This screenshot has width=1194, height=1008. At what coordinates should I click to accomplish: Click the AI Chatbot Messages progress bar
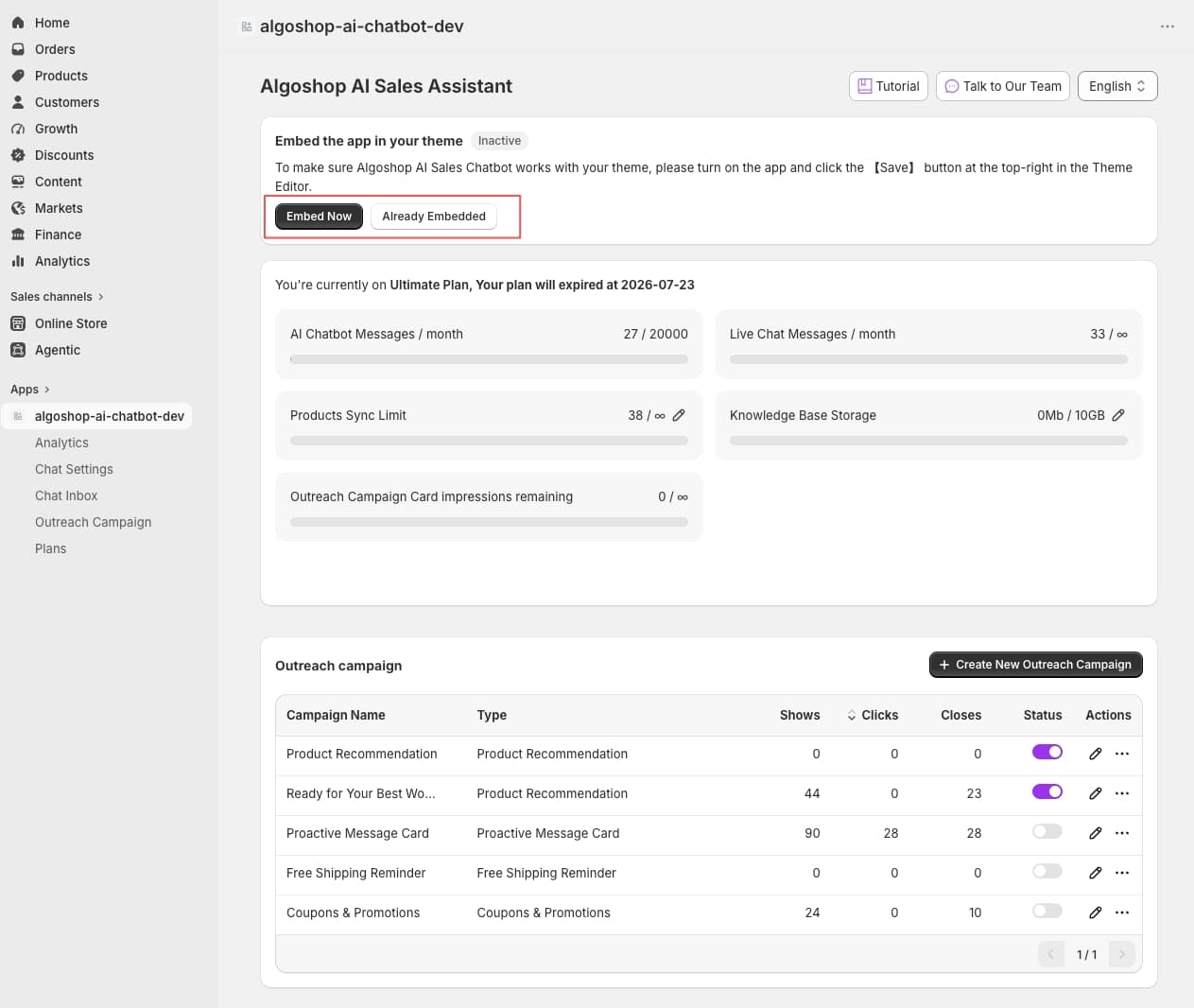click(x=489, y=359)
